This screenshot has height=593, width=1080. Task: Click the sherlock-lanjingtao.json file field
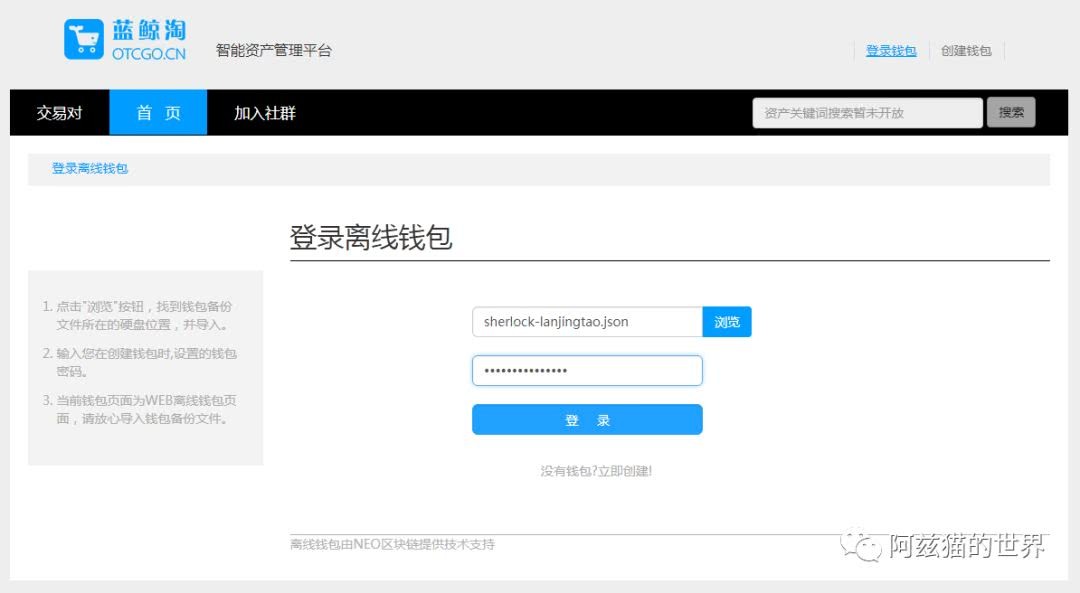pos(587,322)
